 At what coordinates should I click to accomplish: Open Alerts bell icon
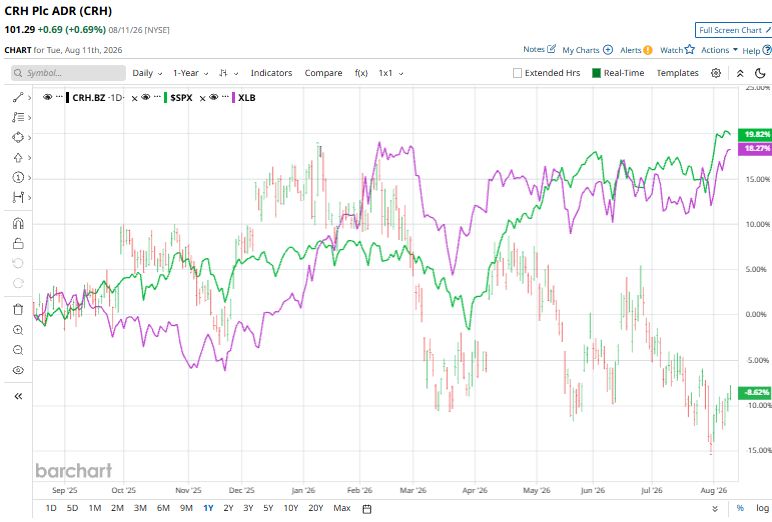point(648,50)
